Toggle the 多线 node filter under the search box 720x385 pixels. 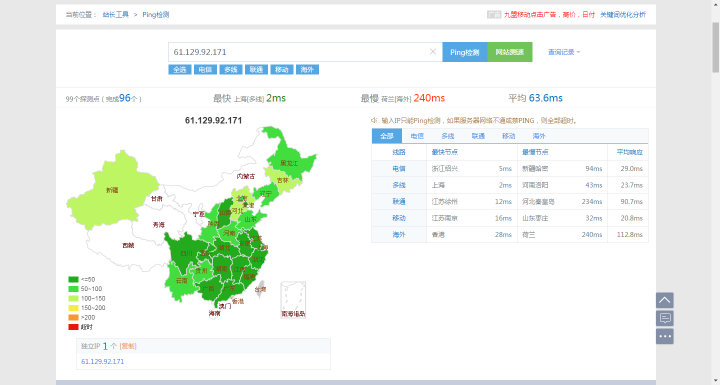click(231, 69)
